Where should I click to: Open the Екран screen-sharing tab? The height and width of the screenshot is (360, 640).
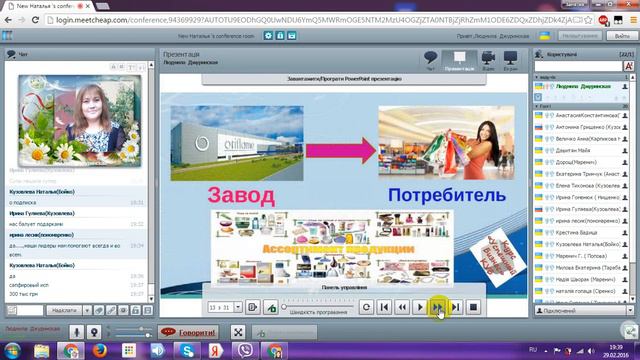[510, 60]
